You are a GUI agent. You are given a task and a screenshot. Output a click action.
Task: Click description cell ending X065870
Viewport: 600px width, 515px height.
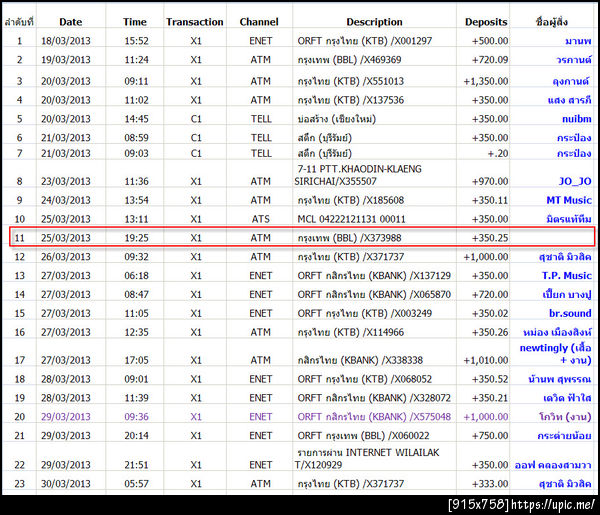coord(374,294)
